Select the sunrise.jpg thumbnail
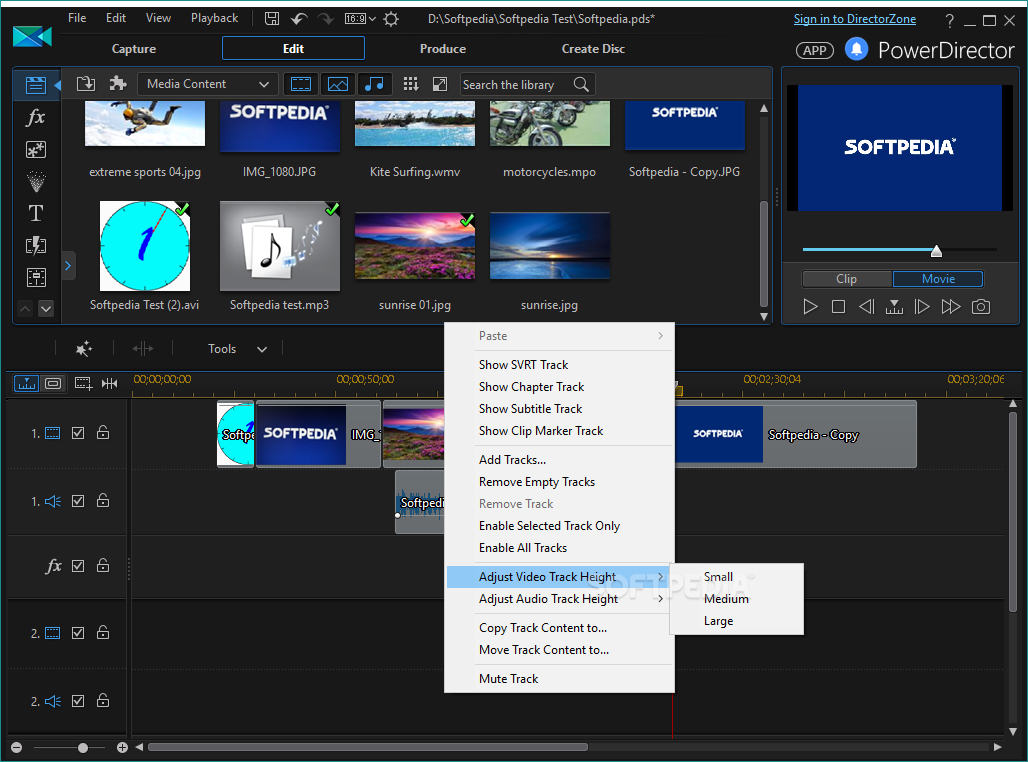1028x762 pixels. click(549, 246)
